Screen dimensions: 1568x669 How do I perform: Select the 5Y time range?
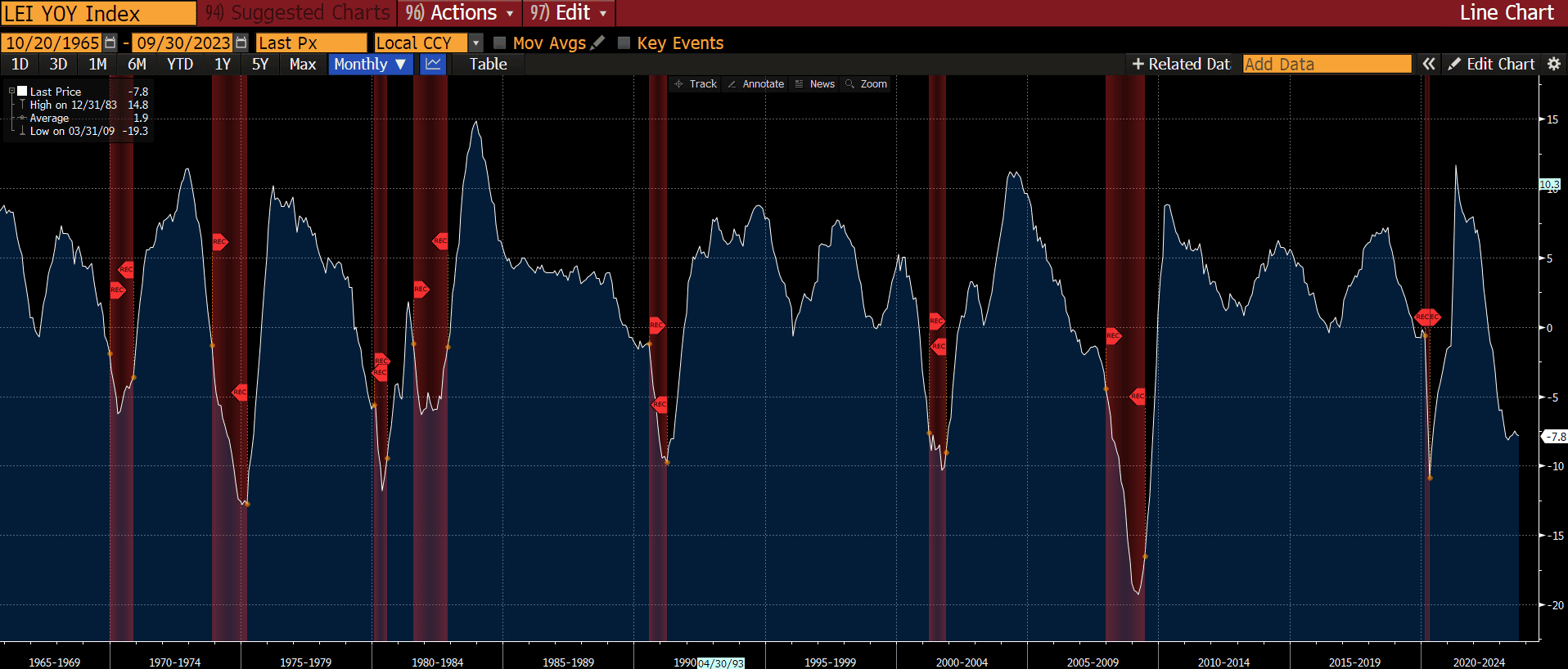(260, 64)
